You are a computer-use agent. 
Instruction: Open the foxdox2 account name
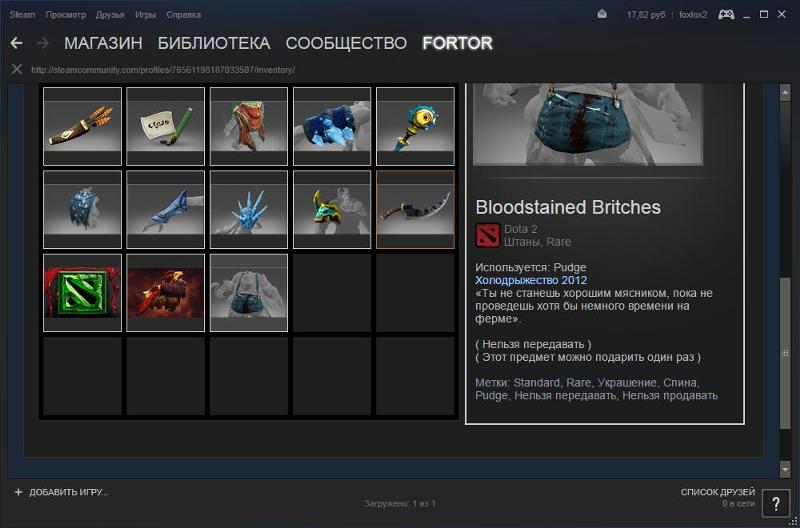click(x=693, y=15)
